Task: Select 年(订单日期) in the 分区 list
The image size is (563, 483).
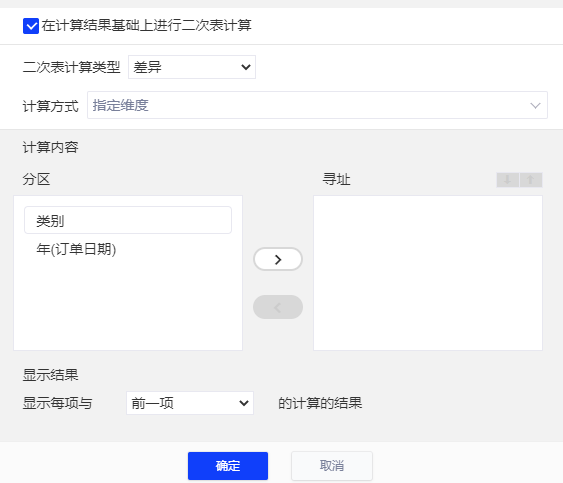Action: [x=76, y=249]
